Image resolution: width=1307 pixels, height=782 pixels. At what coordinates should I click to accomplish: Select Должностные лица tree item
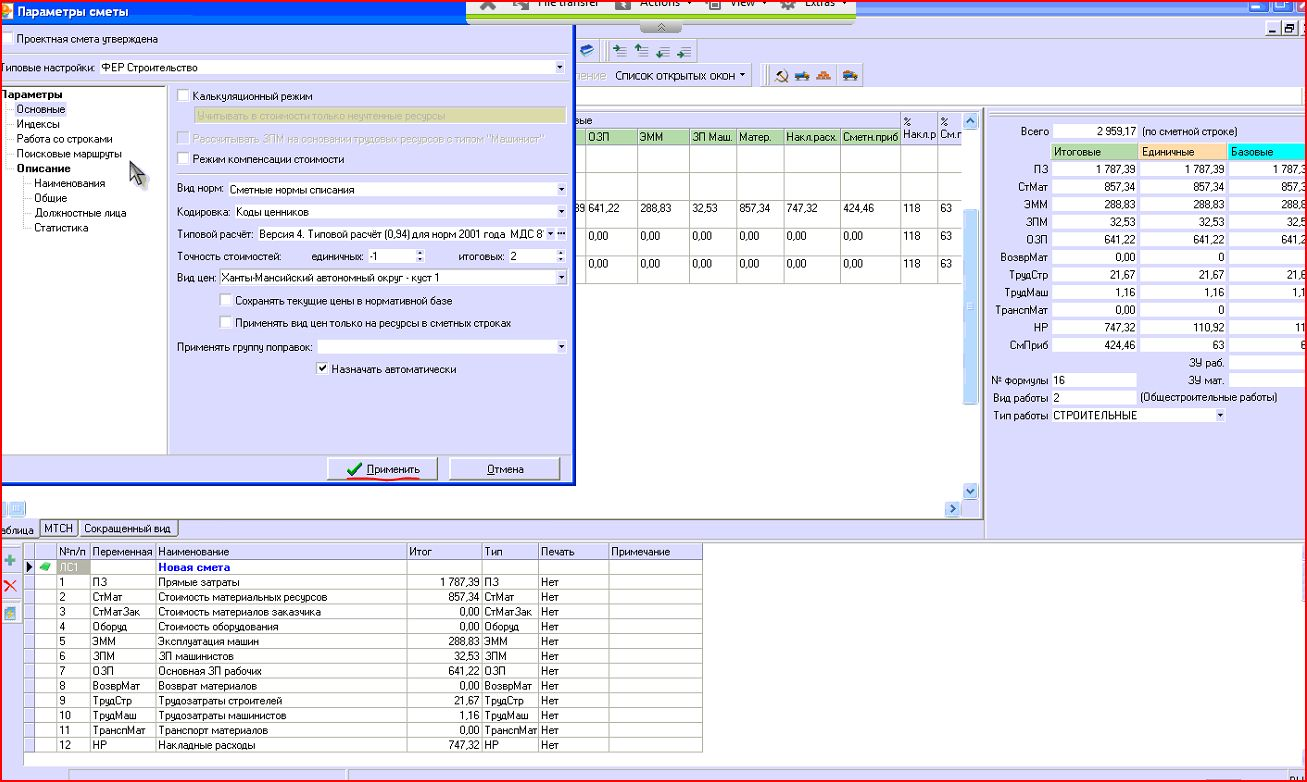coord(80,213)
